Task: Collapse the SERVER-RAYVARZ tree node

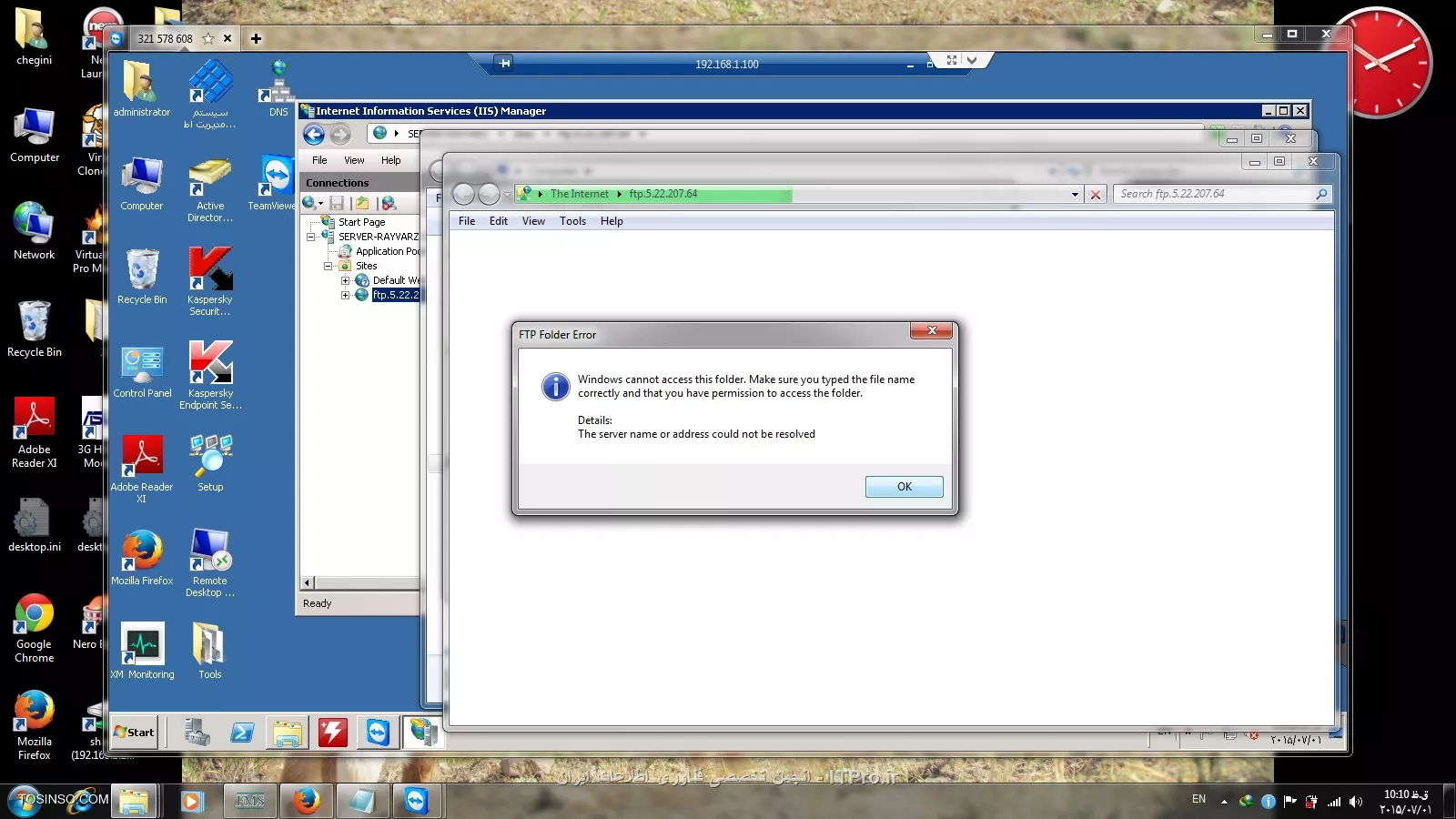Action: tap(310, 237)
